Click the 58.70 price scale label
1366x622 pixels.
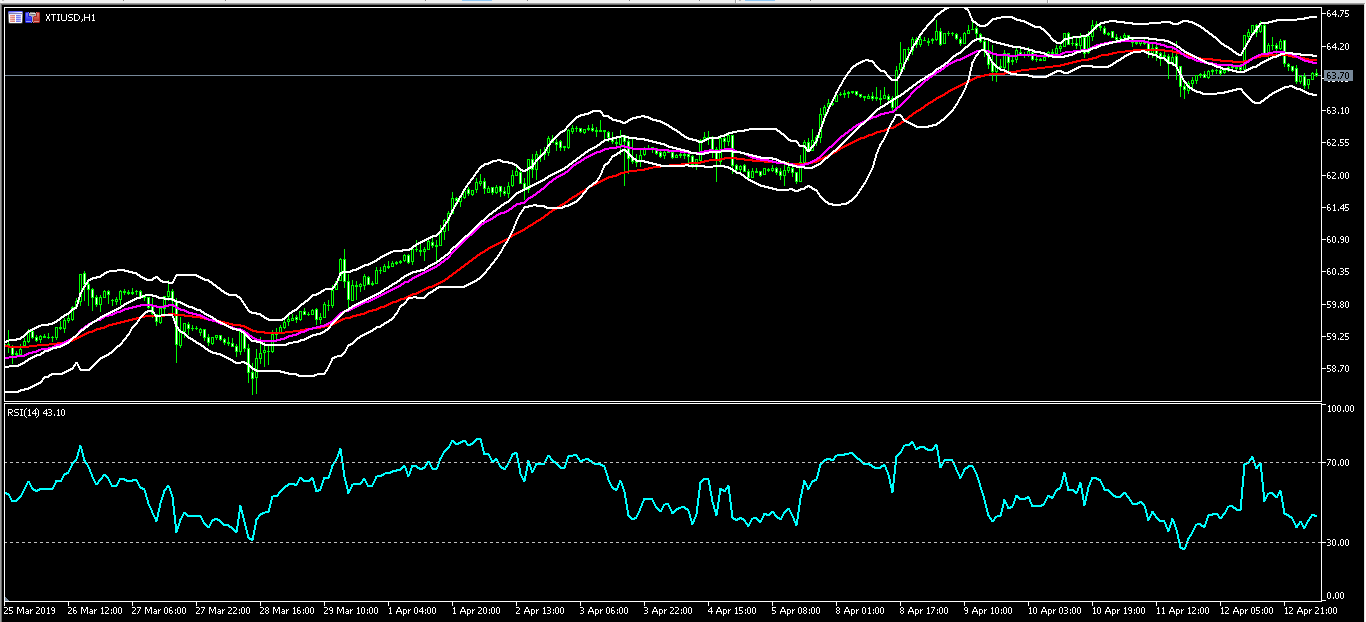(1338, 369)
